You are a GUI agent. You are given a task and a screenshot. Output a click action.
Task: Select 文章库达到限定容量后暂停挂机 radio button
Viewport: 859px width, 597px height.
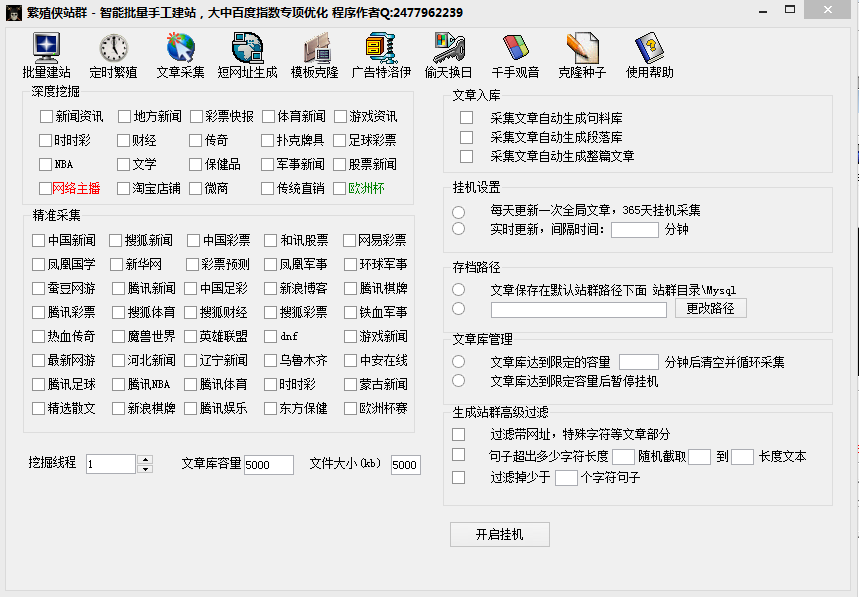(459, 380)
